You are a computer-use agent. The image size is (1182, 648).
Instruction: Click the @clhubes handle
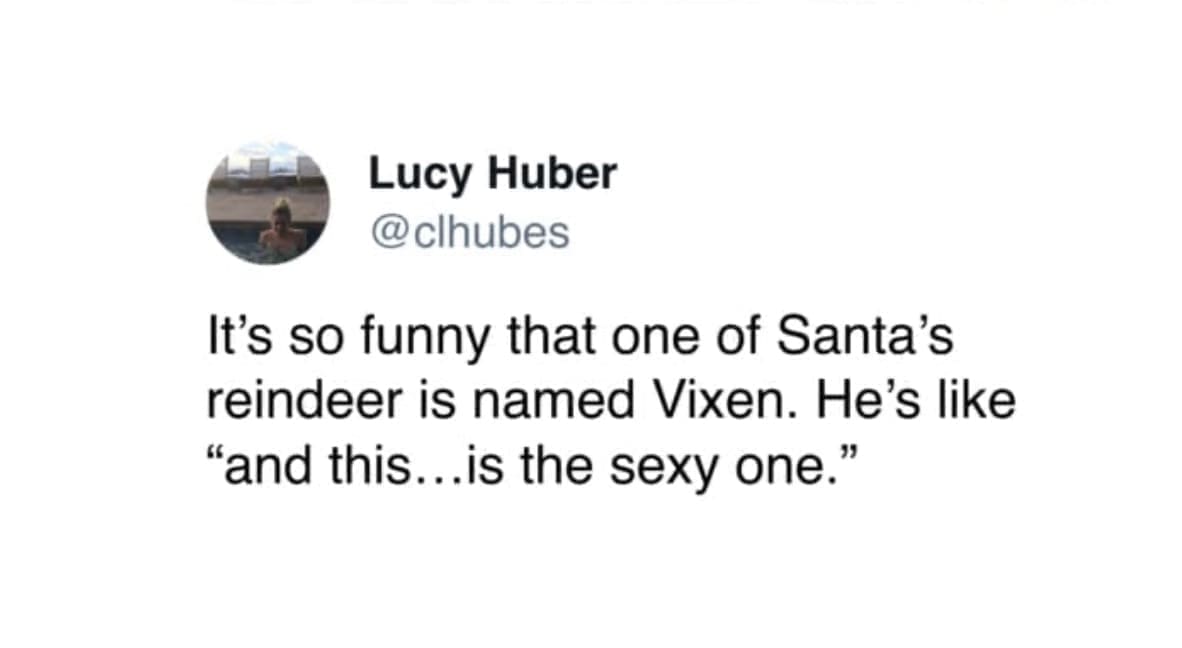pos(469,233)
